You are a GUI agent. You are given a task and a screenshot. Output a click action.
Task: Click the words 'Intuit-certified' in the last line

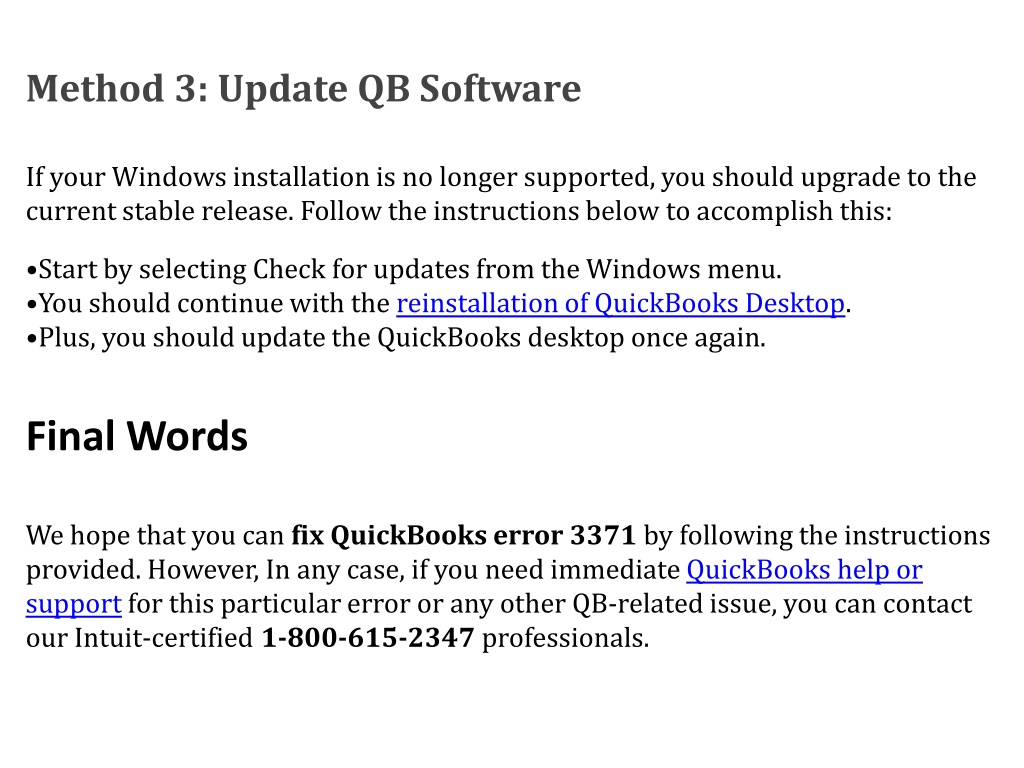pos(163,638)
